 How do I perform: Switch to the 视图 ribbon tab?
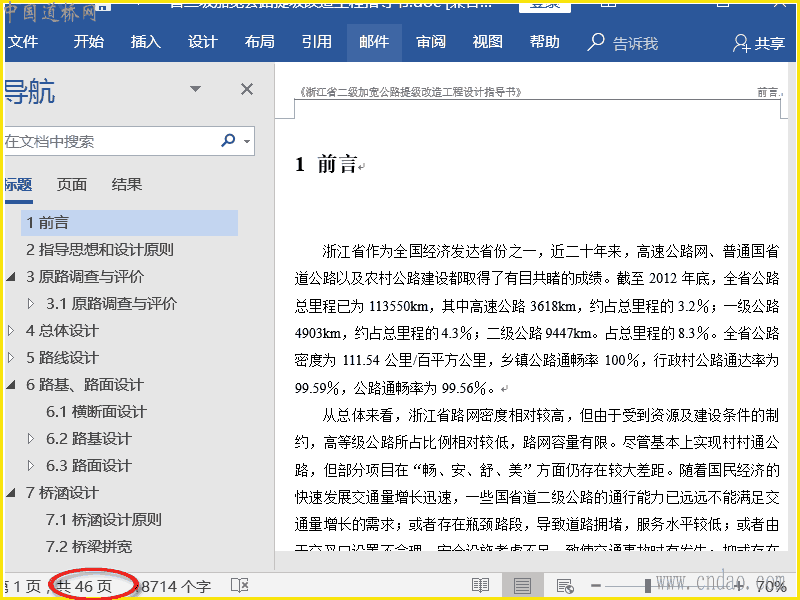tap(488, 42)
